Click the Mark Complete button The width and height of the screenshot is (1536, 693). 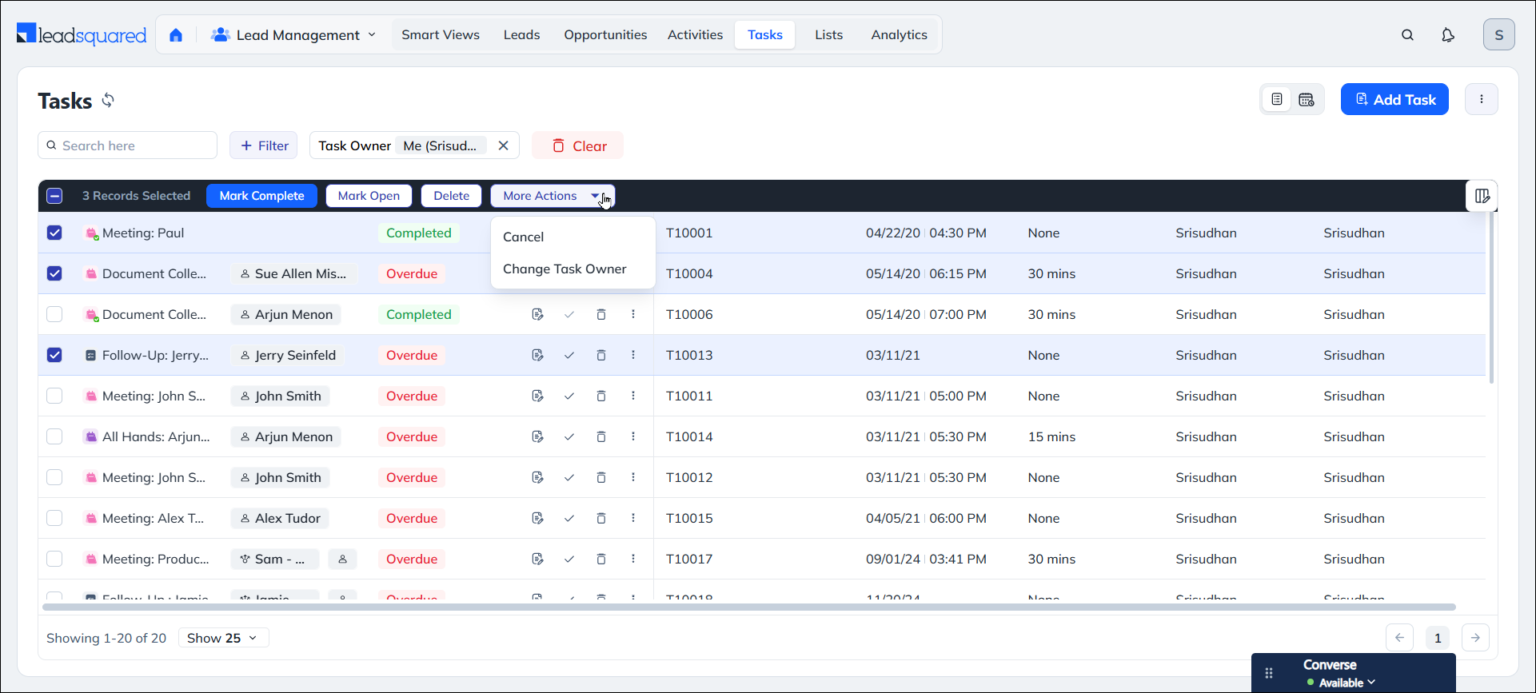tap(262, 196)
